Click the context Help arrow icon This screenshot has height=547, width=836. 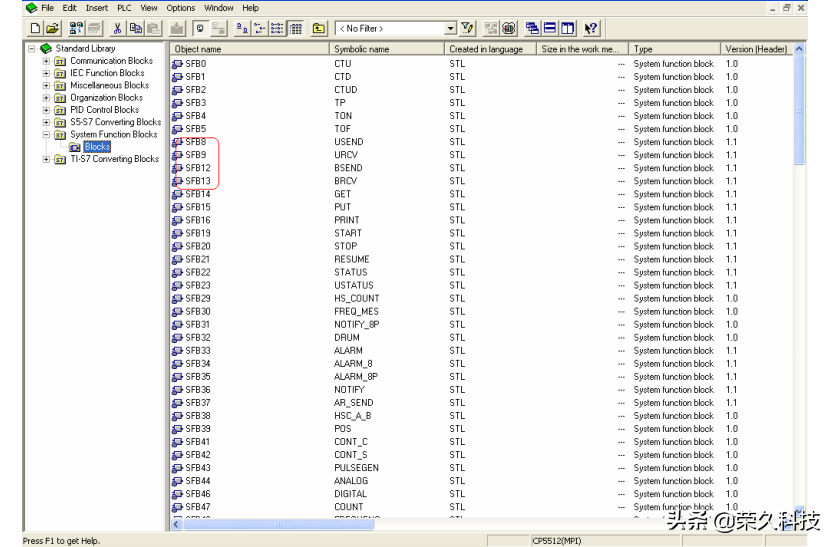tap(591, 29)
